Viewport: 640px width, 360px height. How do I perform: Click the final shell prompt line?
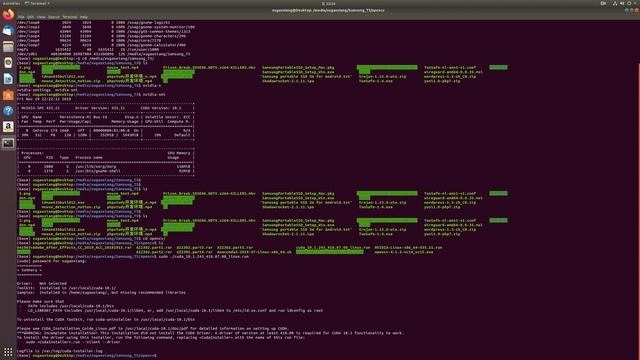87,356
